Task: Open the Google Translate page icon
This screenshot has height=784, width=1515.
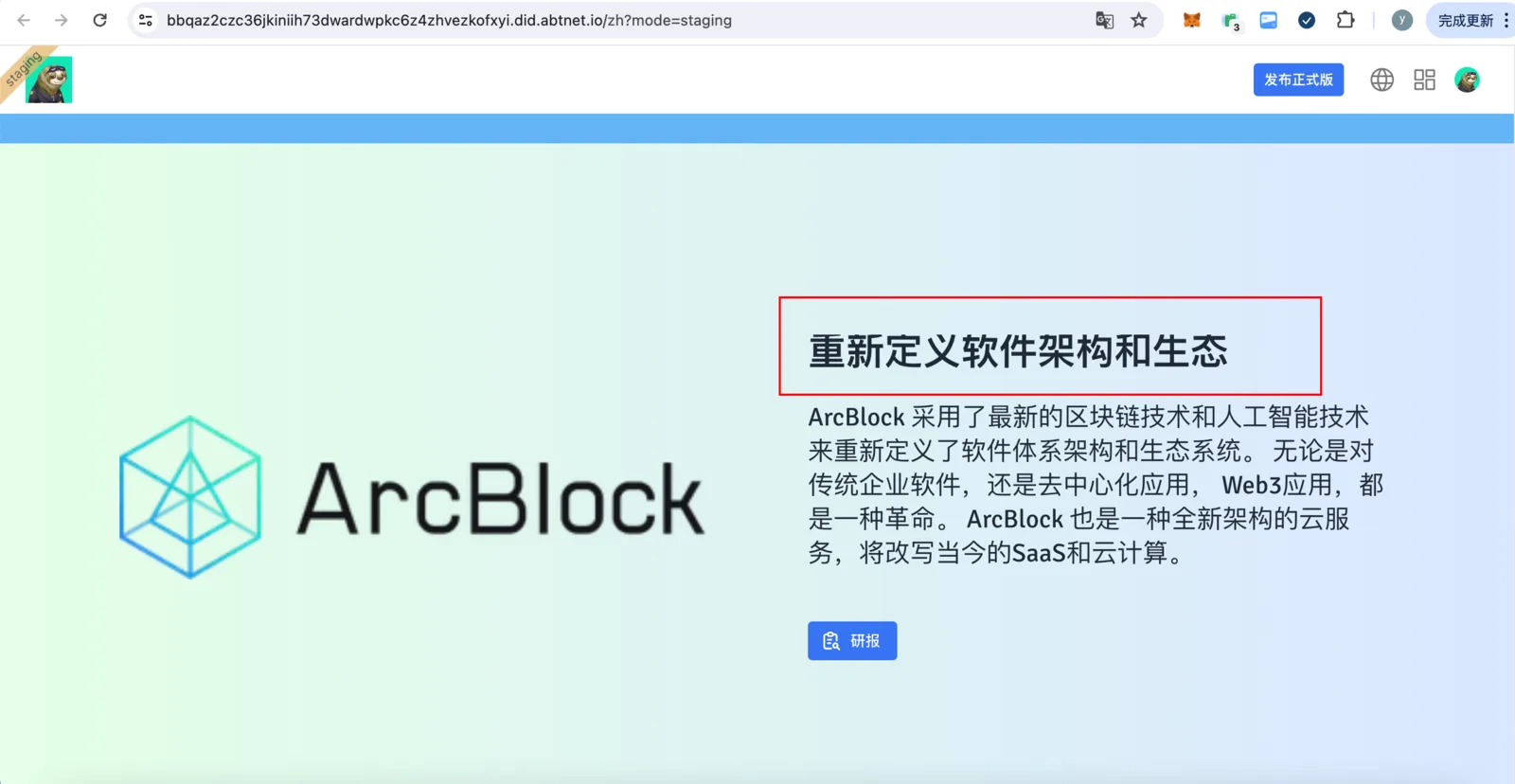Action: [x=1104, y=20]
